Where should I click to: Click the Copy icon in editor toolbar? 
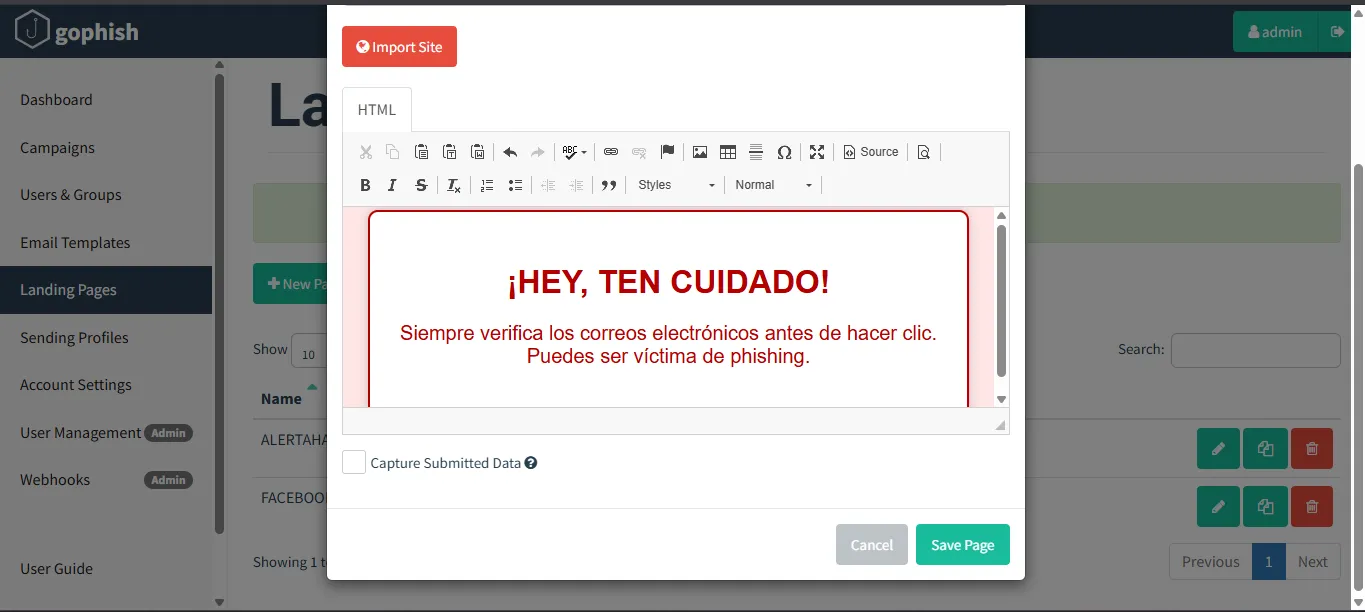point(393,152)
